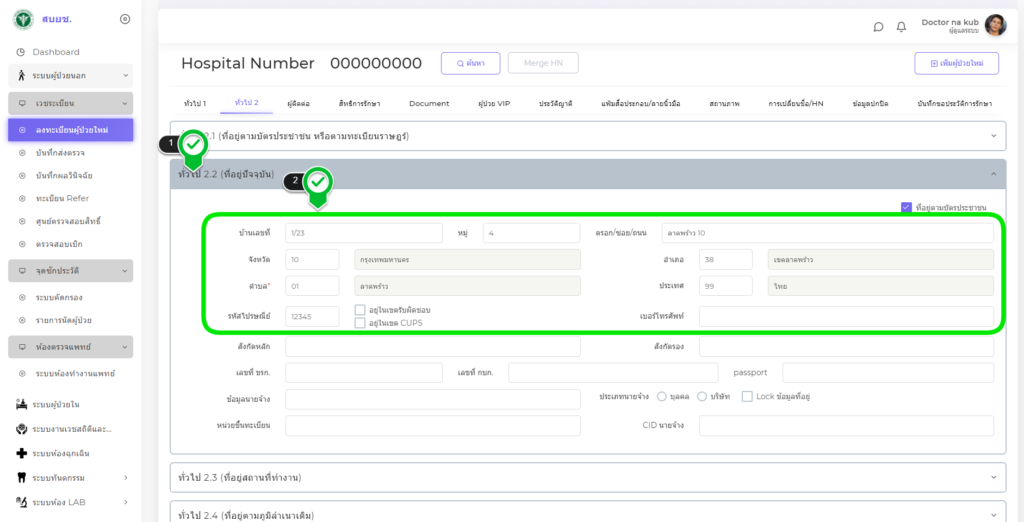Open the notifications bell
Image resolution: width=1024 pixels, height=522 pixels.
(x=901, y=27)
